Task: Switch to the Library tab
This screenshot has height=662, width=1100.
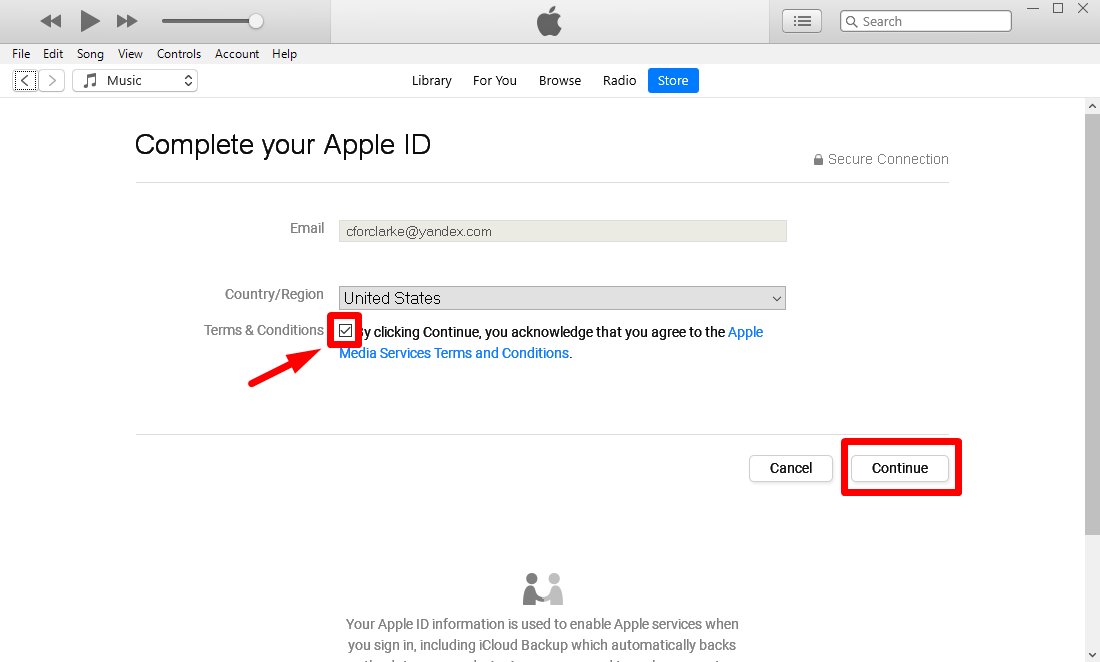Action: click(431, 81)
